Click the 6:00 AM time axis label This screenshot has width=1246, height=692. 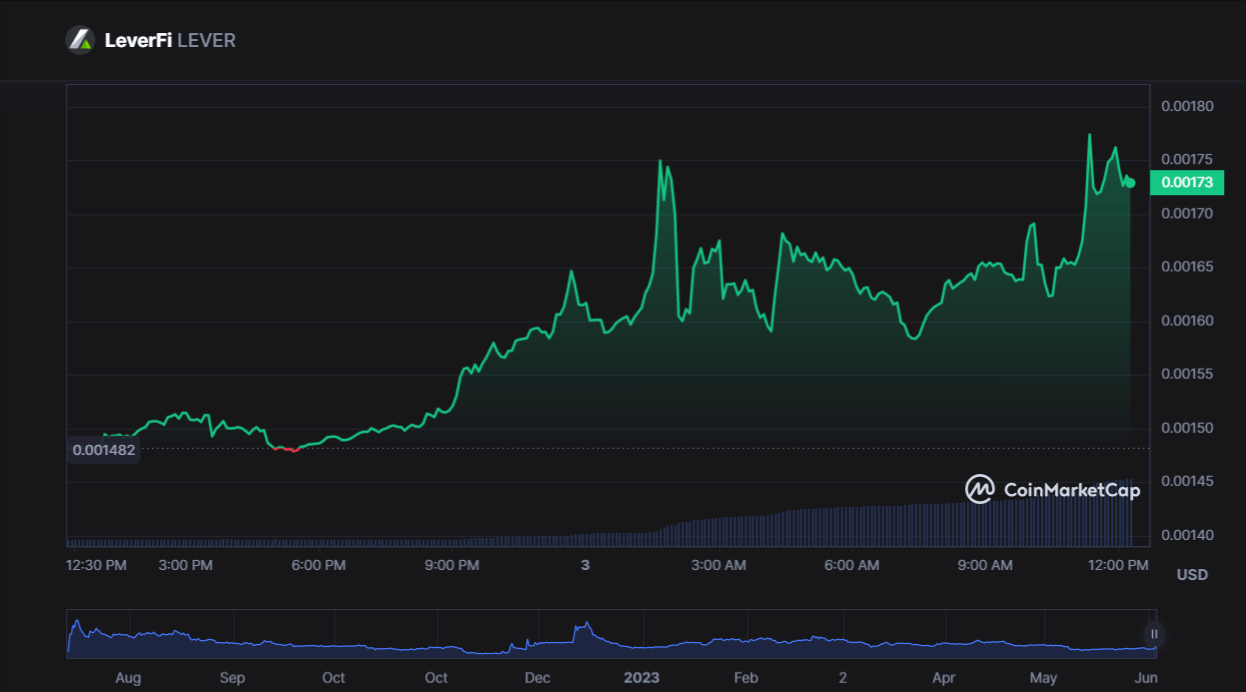[852, 565]
